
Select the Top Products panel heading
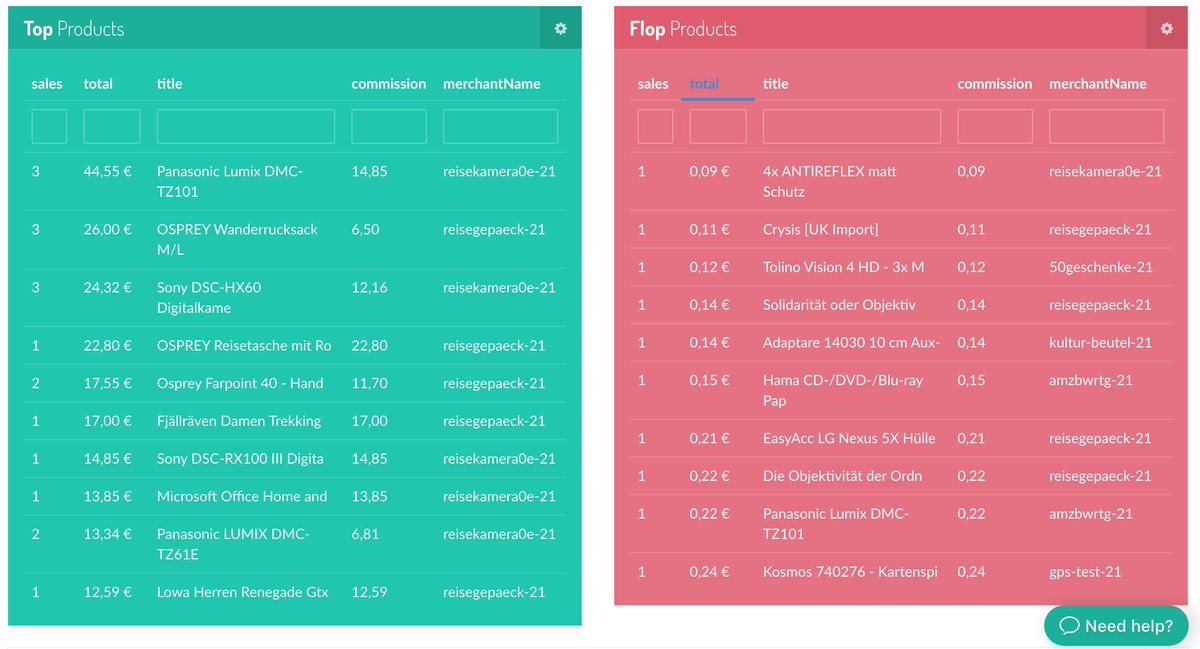[x=74, y=29]
